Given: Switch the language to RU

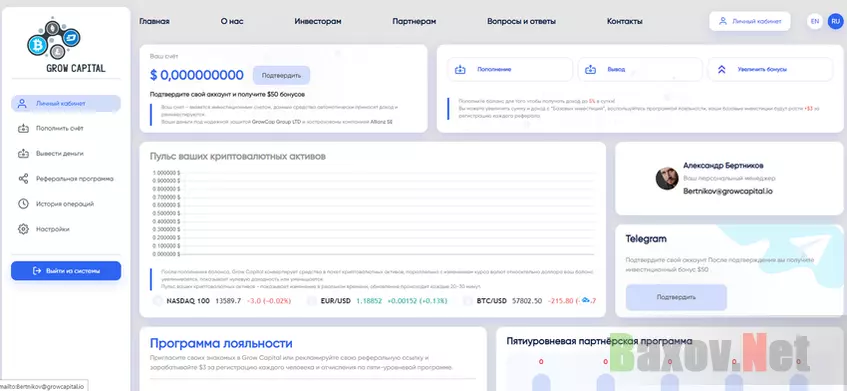Looking at the screenshot, I should tap(836, 22).
